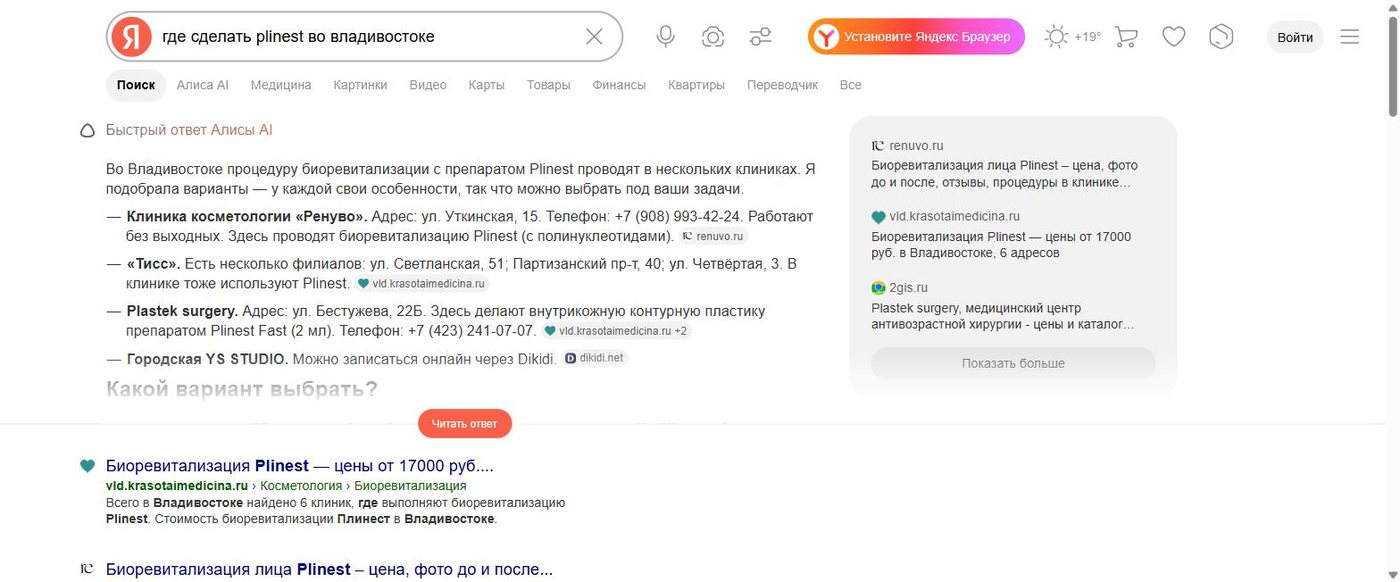1400x582 pixels.
Task: Switch to the Картинки tab
Action: tap(360, 85)
